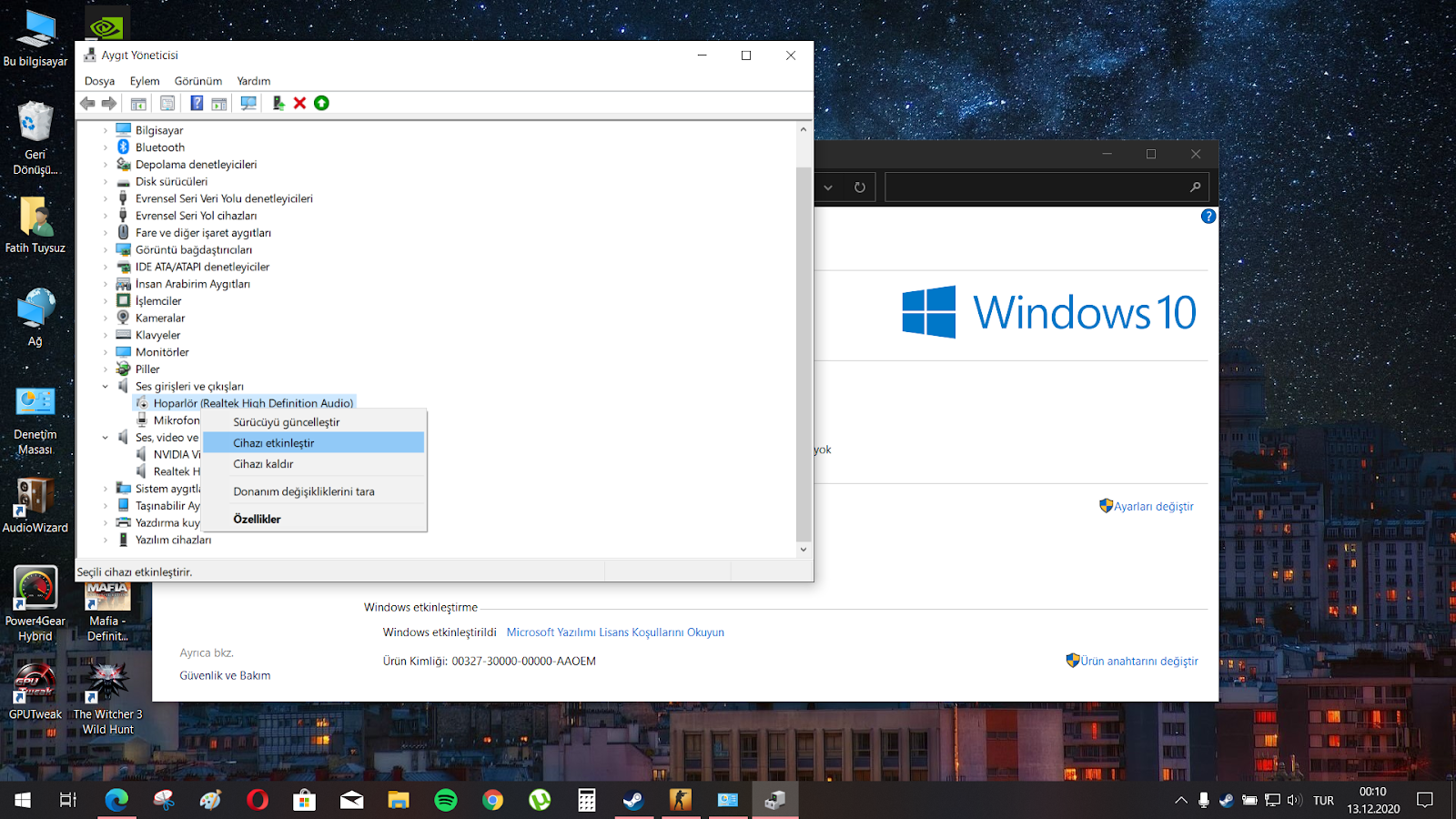This screenshot has height=819, width=1456.
Task: Open Task View on the taskbar
Action: pos(68,800)
